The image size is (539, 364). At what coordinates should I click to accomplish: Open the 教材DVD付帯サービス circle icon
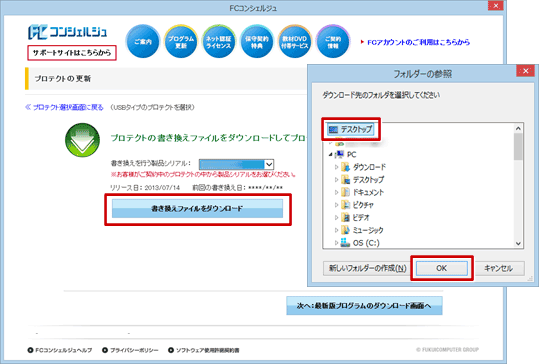point(295,42)
